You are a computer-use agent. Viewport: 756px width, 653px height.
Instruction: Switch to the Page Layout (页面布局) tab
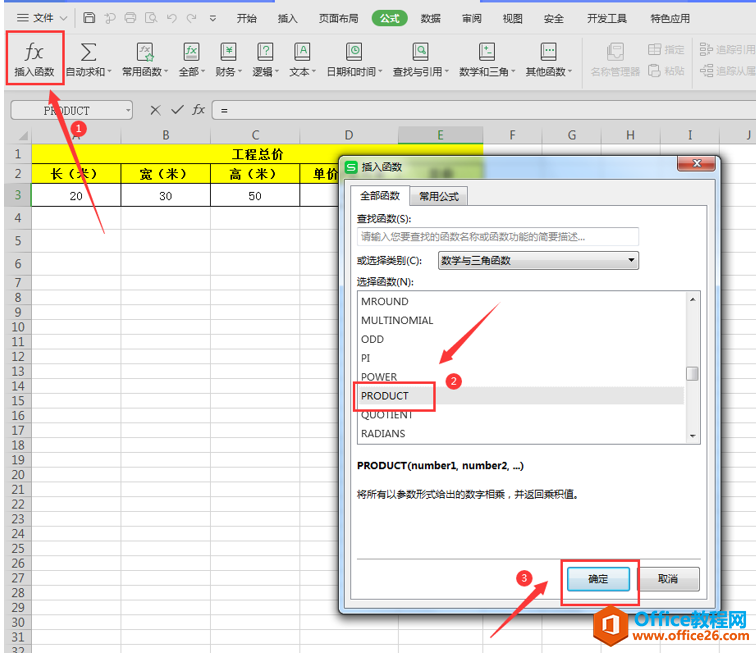(x=338, y=18)
